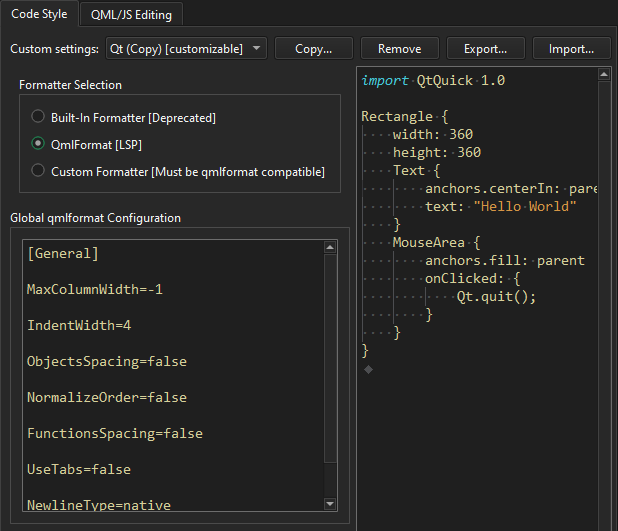Screen dimensions: 618x531
Task: Select the Built-In Formatter radio button
Action: 38,117
